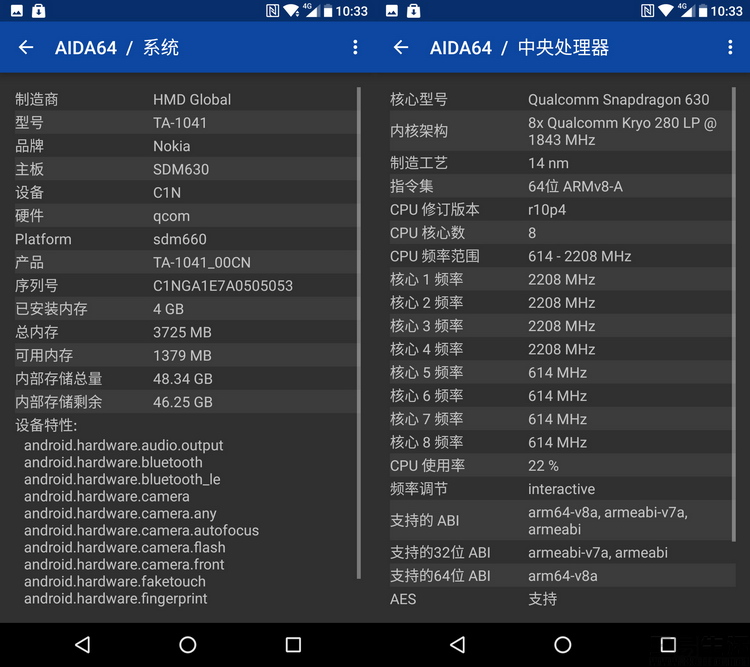This screenshot has height=667, width=750.
Task: Open three-dot overflow menu on 中央处理器 screen
Action: click(730, 47)
